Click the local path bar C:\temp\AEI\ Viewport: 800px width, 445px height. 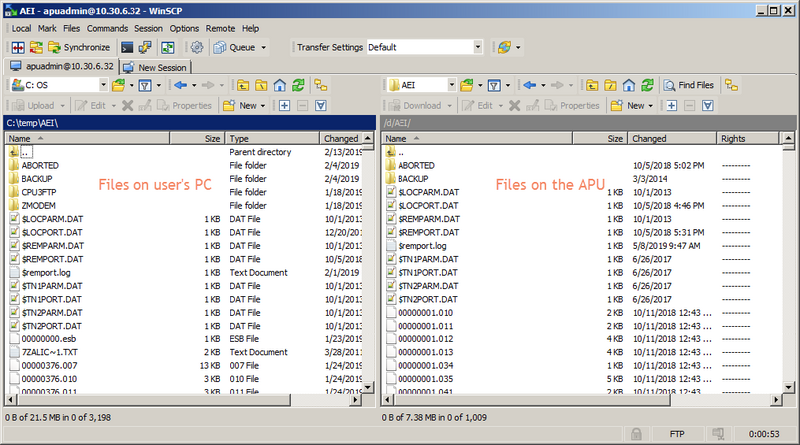click(190, 123)
